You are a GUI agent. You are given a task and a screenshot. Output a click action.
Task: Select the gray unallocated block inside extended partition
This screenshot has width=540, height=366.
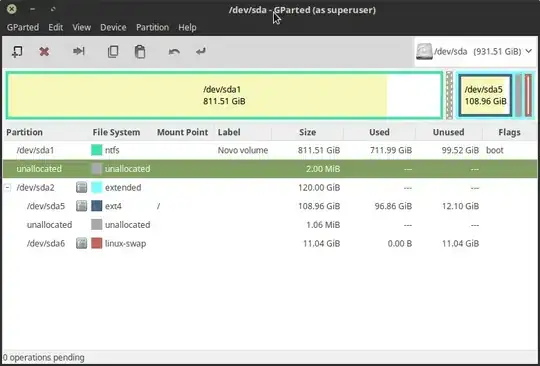point(518,95)
